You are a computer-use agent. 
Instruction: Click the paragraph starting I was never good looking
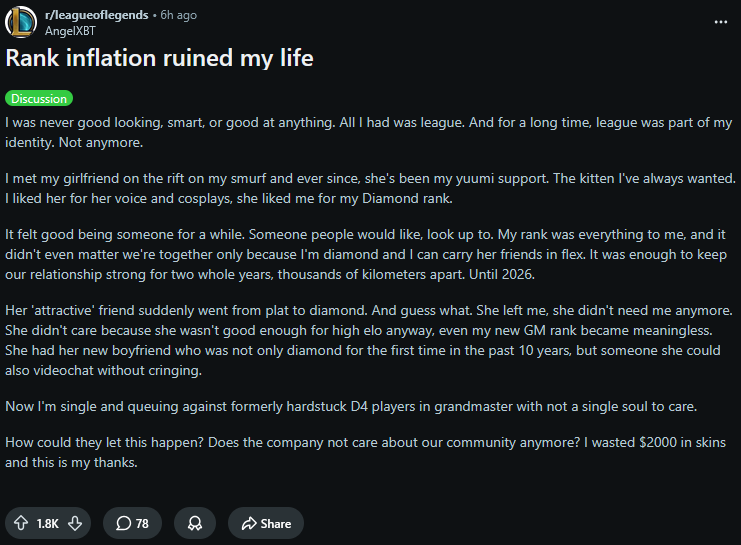[x=369, y=132]
